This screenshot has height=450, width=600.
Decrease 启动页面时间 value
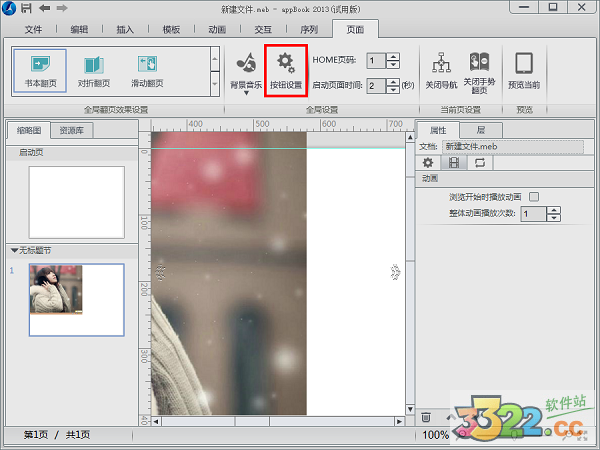[393, 90]
